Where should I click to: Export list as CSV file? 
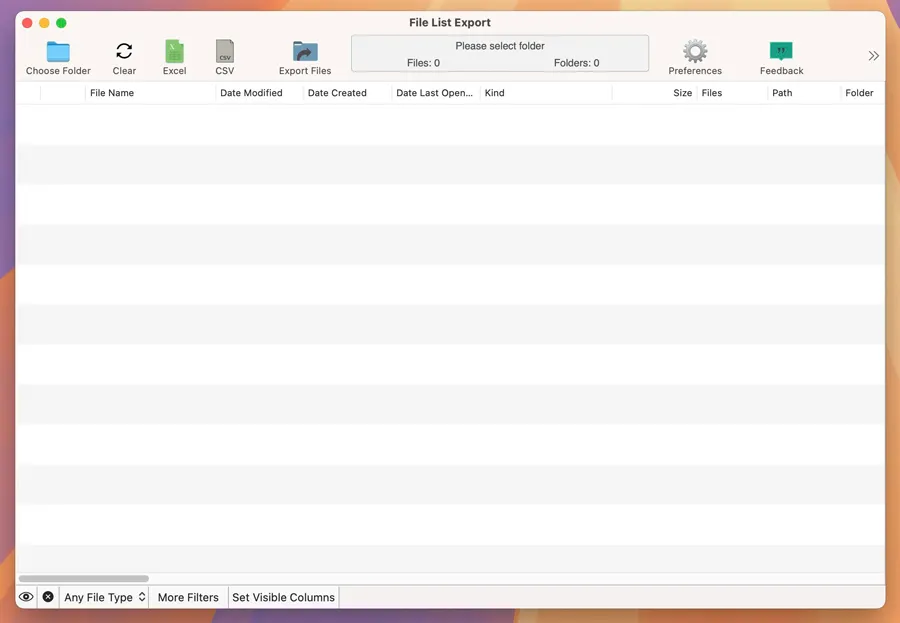225,52
